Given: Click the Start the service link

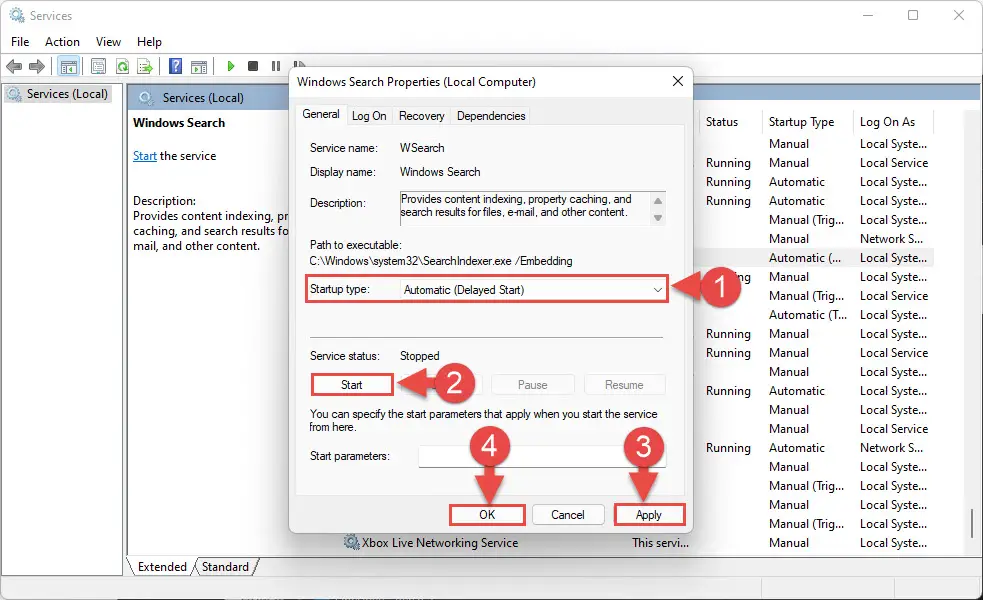Looking at the screenshot, I should [x=145, y=156].
